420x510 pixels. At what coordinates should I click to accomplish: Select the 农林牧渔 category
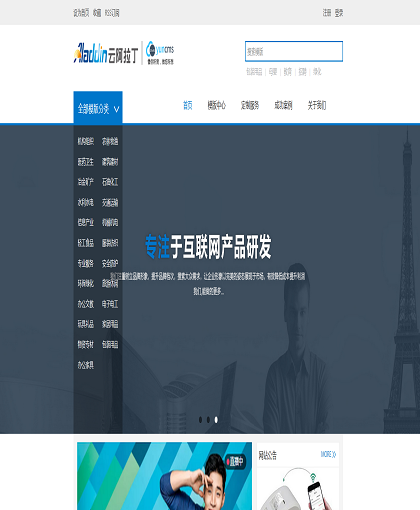tap(110, 141)
